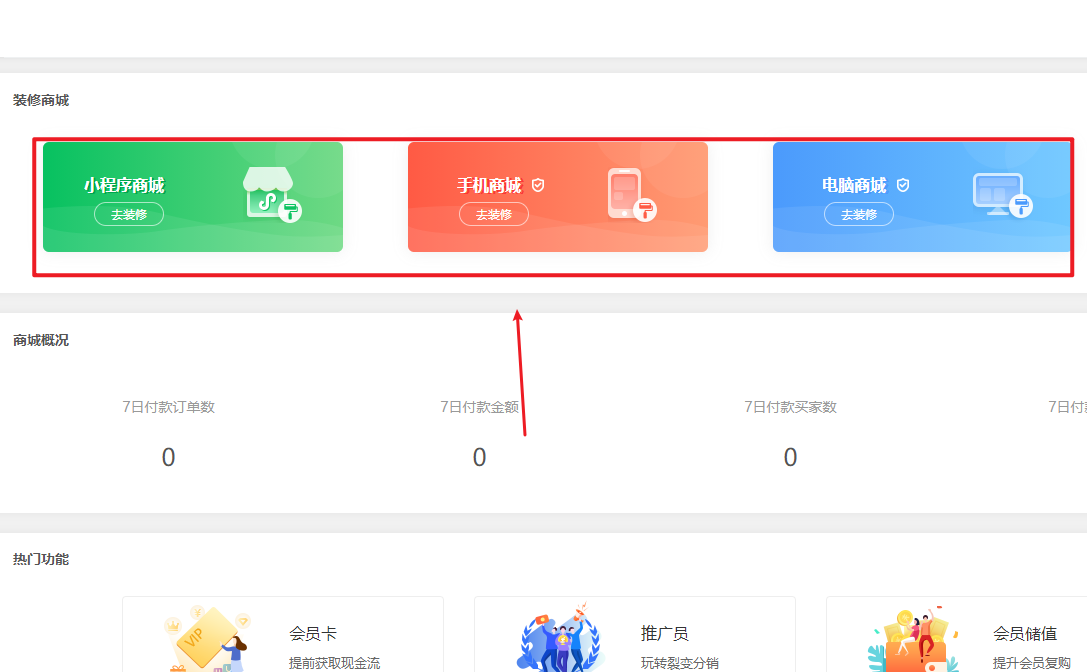Click the 7日付款金额 statistic

[479, 457]
